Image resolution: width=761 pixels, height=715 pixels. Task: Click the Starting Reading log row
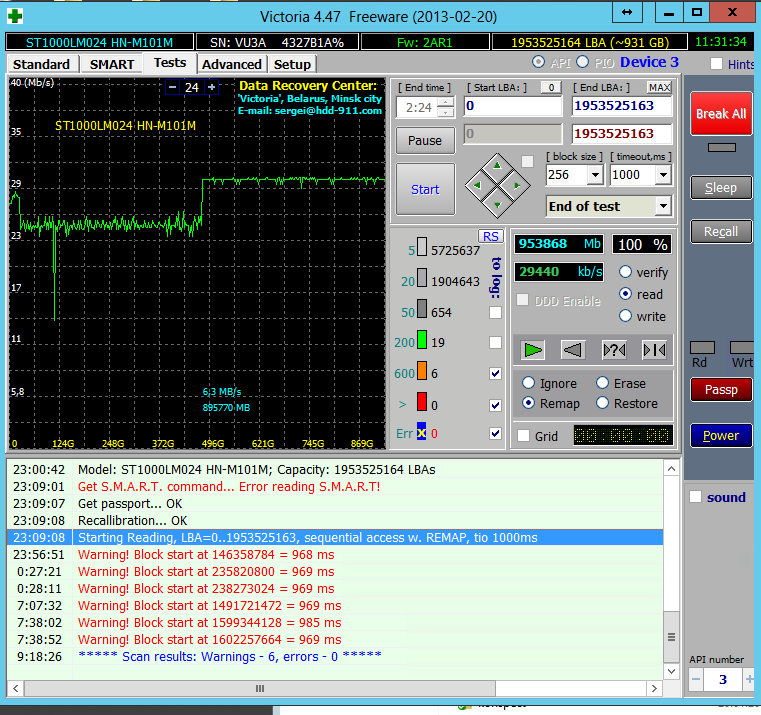(335, 537)
